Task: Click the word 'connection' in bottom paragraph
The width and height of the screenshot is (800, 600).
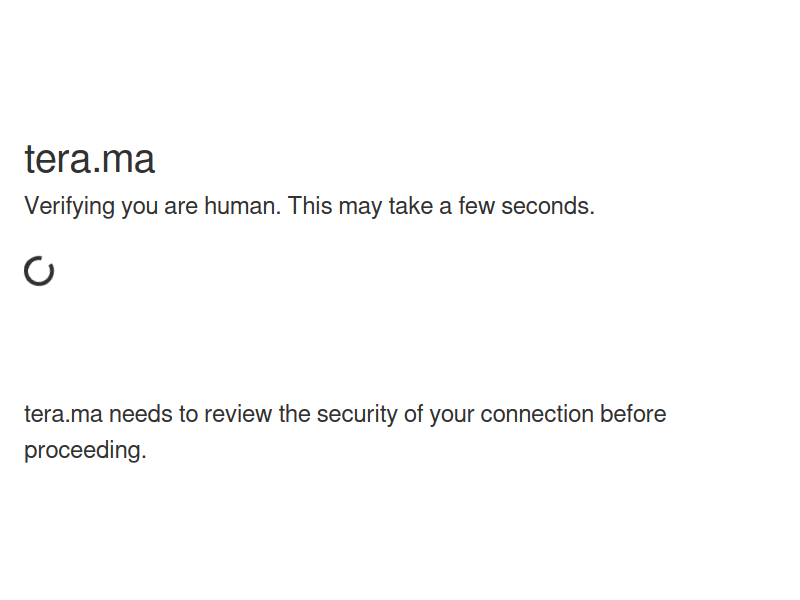Action: click(537, 414)
